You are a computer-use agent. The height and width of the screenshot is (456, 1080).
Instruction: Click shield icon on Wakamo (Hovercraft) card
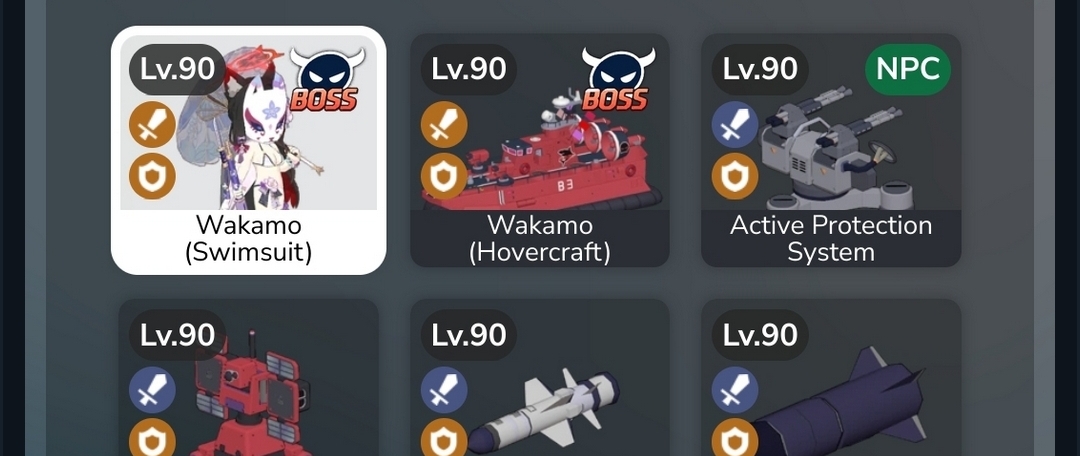[x=444, y=176]
